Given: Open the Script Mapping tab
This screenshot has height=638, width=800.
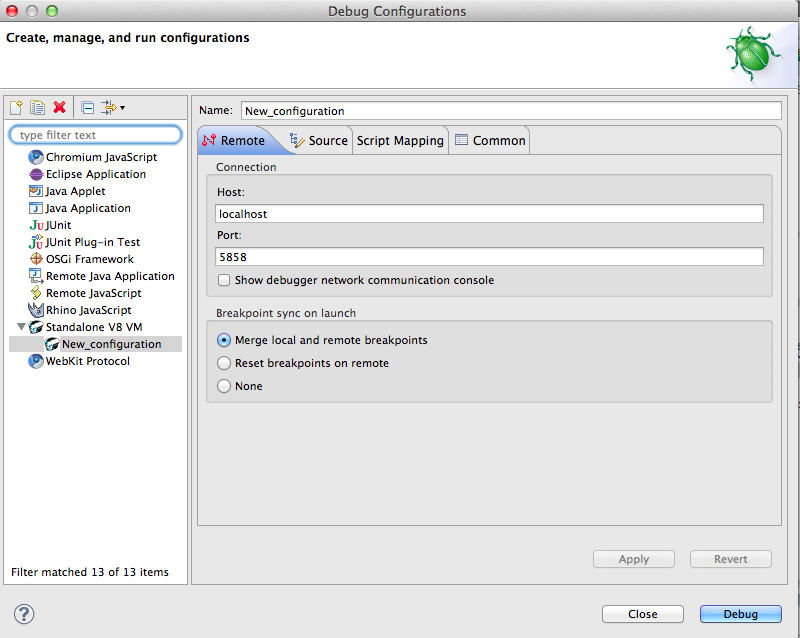Looking at the screenshot, I should click(x=400, y=140).
